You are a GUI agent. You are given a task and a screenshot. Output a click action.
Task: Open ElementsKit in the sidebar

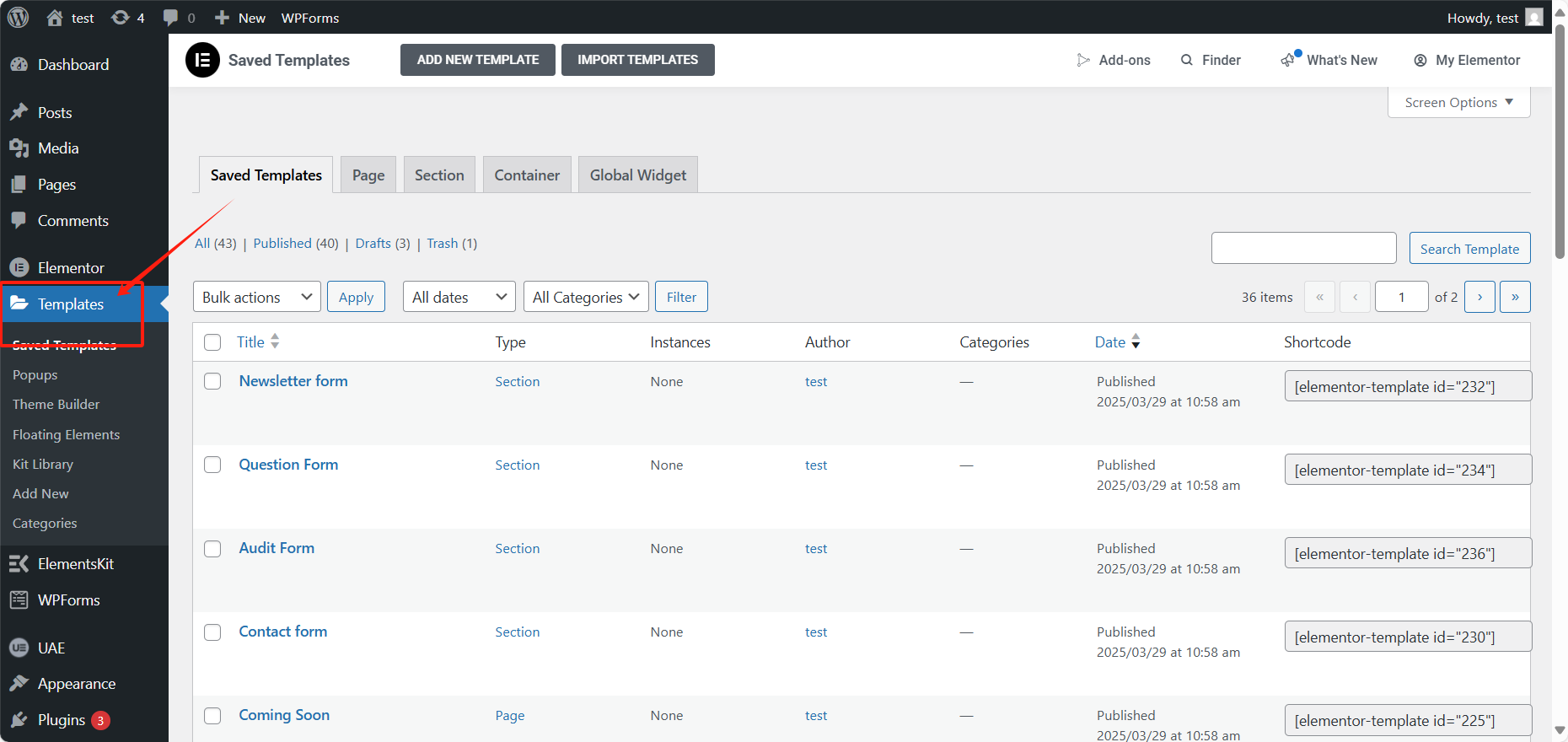(x=75, y=563)
